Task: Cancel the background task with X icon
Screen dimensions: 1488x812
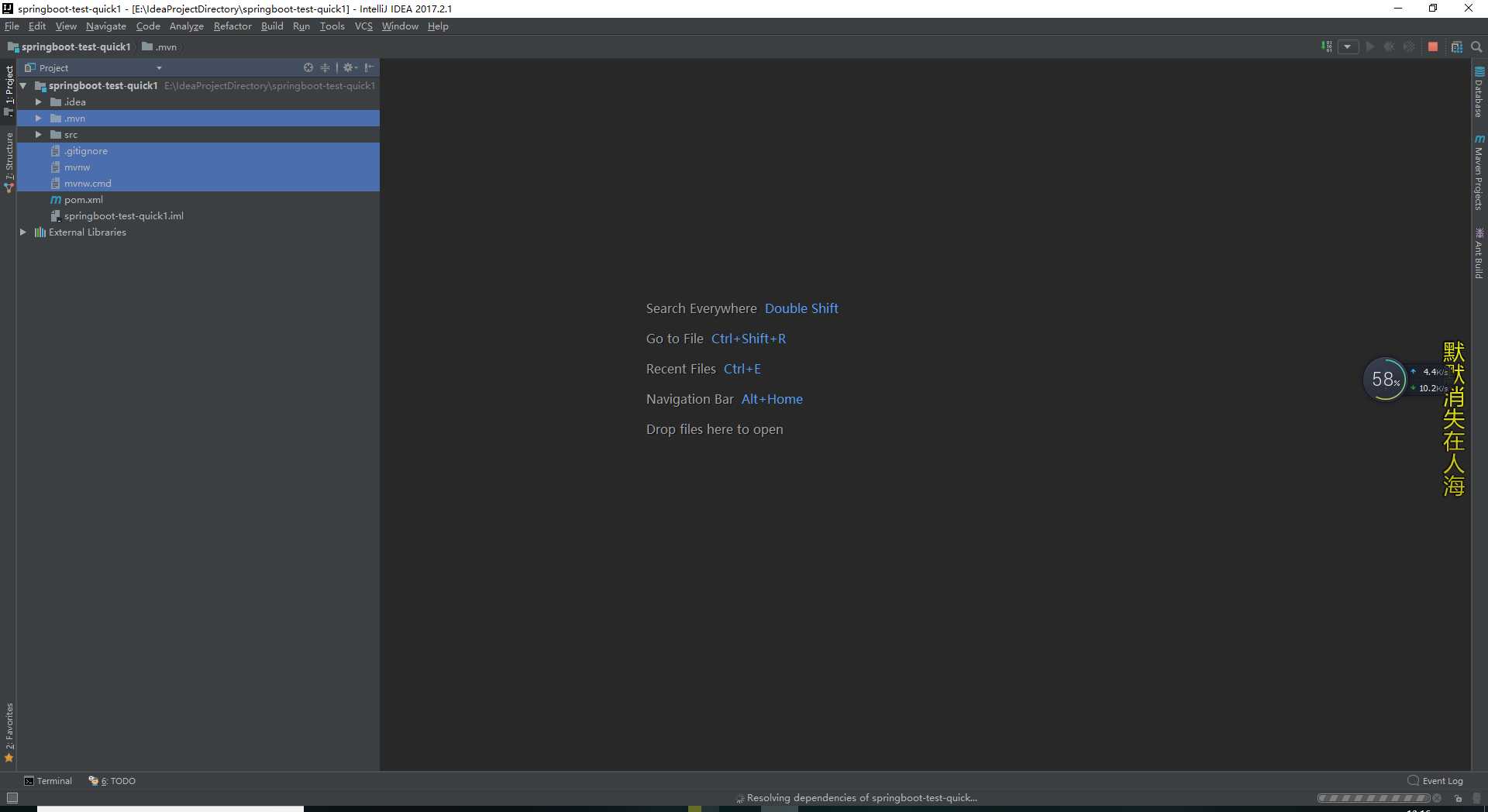Action: 1437,797
